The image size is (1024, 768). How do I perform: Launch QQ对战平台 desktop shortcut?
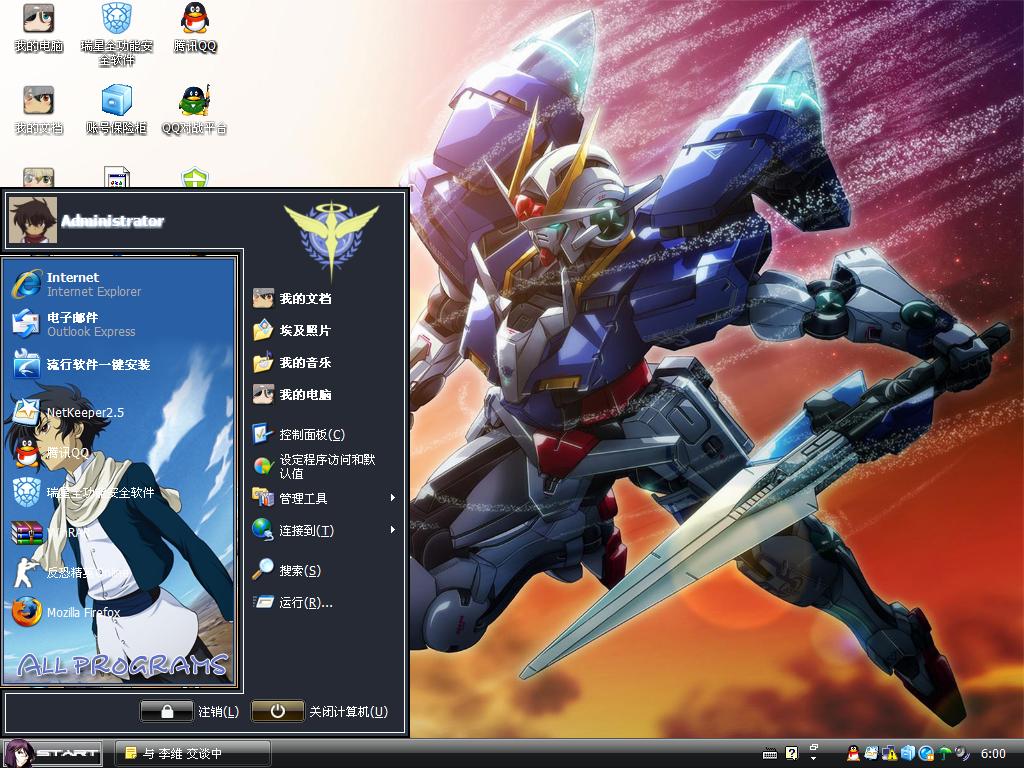coord(195,110)
